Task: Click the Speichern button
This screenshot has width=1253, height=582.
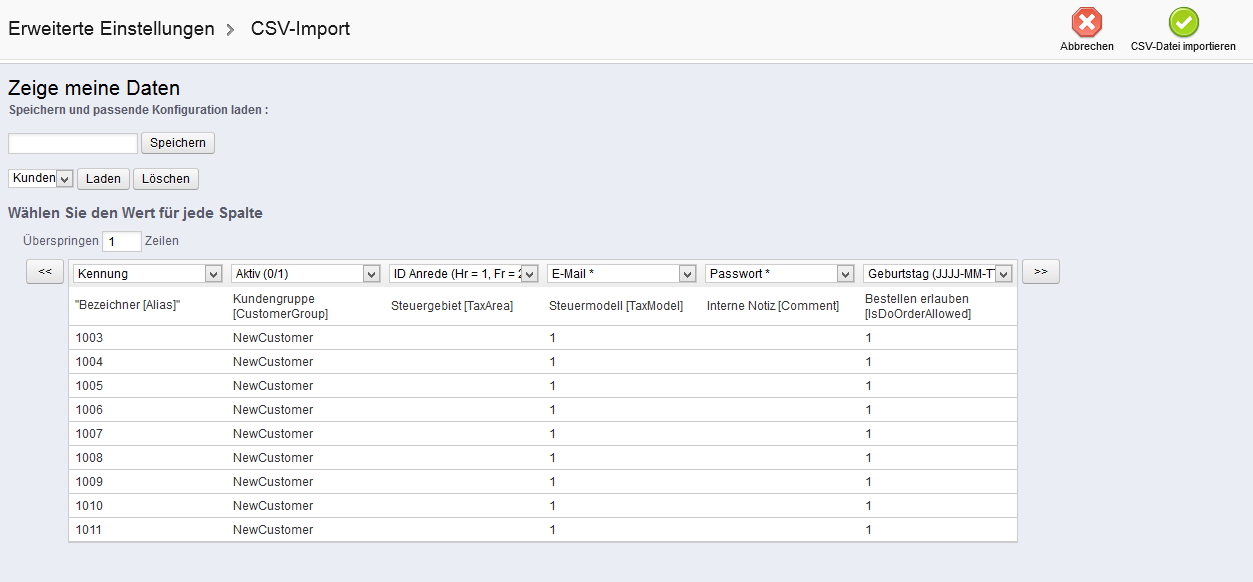Action: click(x=178, y=143)
